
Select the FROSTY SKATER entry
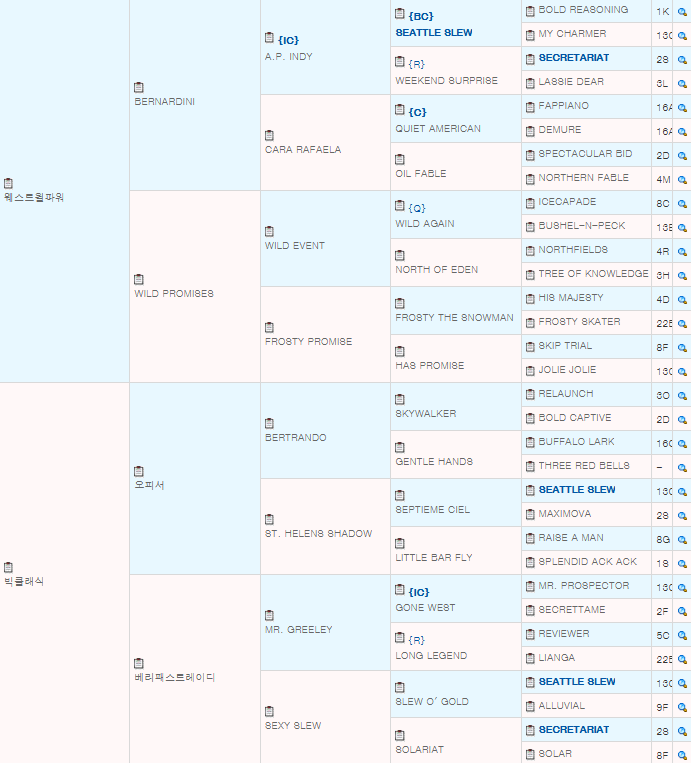click(579, 322)
